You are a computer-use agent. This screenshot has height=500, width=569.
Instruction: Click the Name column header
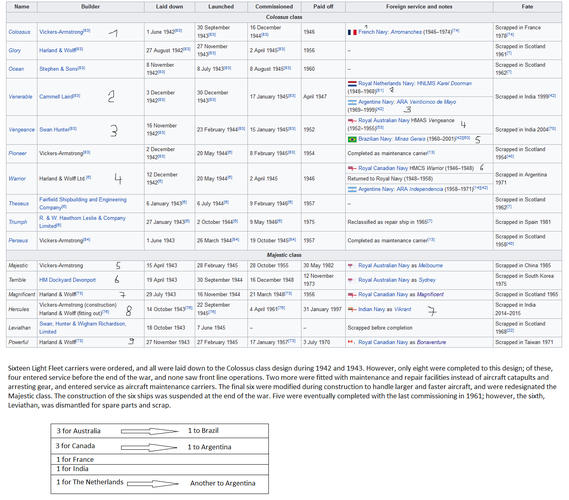(x=22, y=7)
